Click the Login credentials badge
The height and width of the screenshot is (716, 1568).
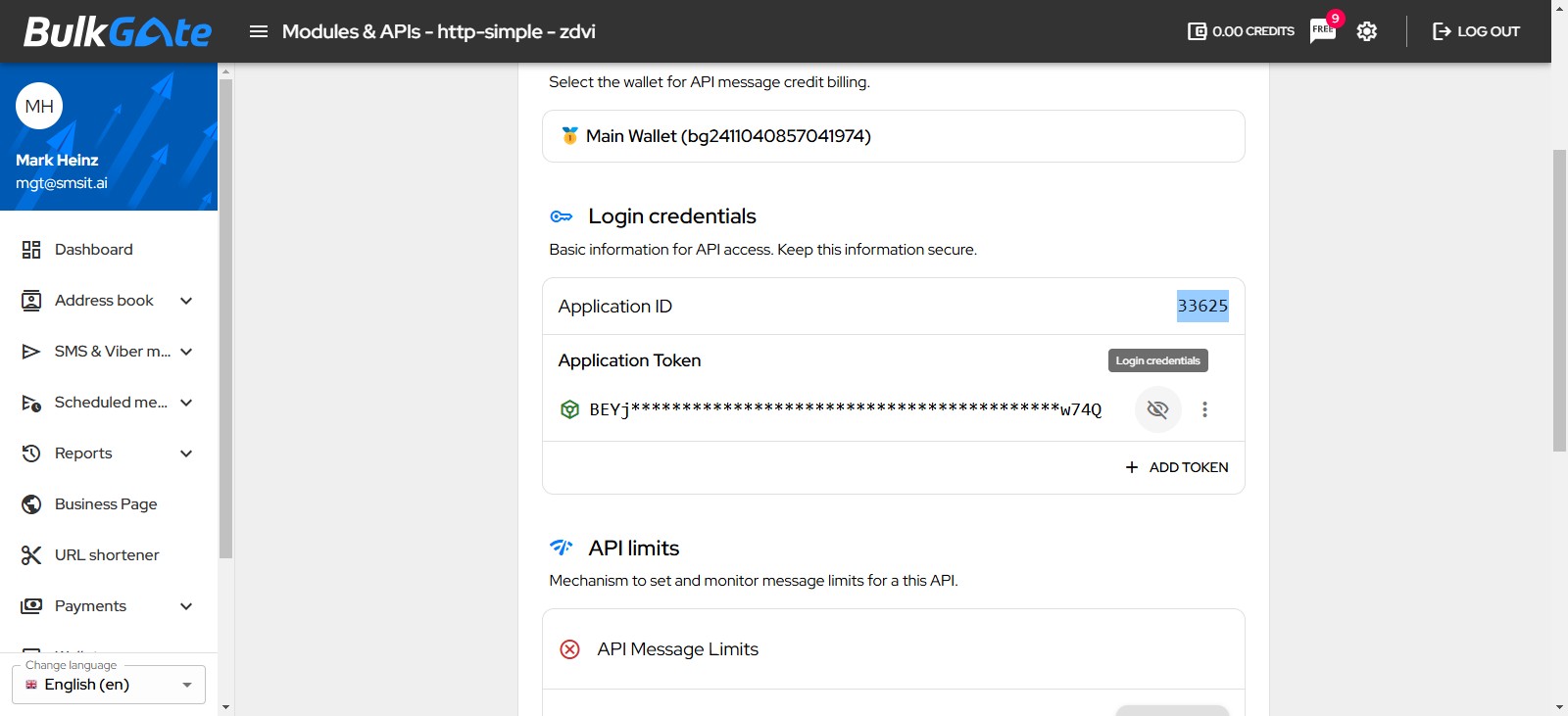(1158, 360)
